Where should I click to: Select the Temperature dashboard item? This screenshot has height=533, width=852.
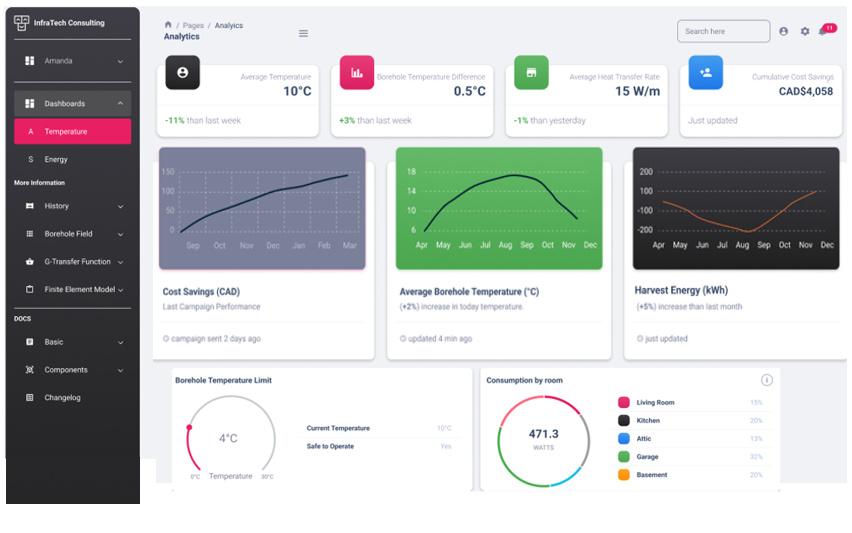[72, 132]
